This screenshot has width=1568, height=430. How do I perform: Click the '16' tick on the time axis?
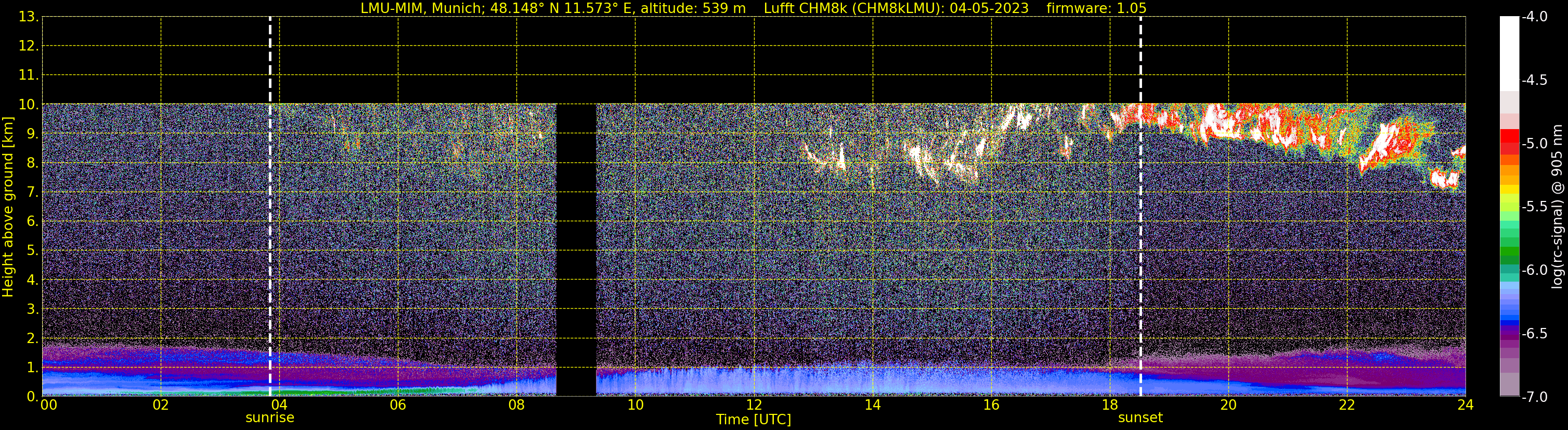(x=991, y=405)
